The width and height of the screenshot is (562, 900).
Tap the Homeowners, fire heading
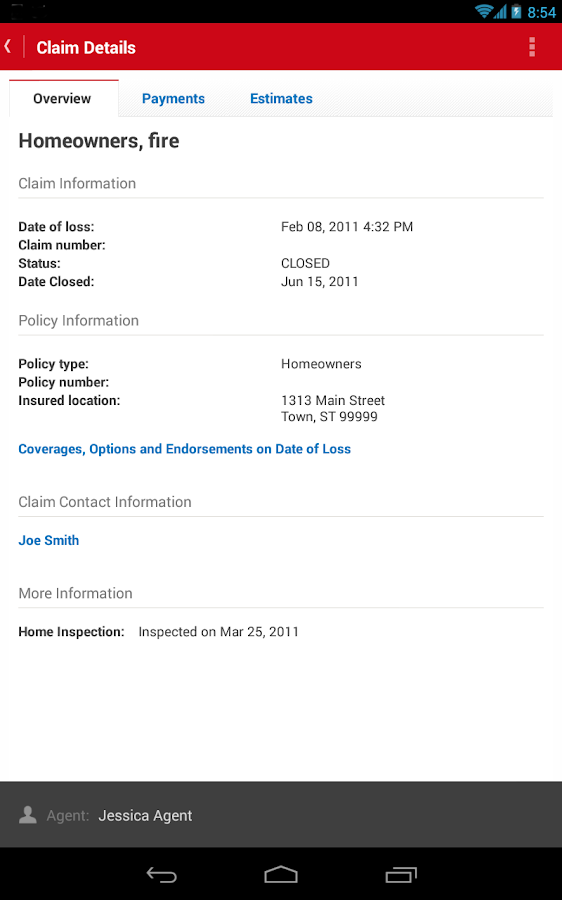[x=99, y=141]
